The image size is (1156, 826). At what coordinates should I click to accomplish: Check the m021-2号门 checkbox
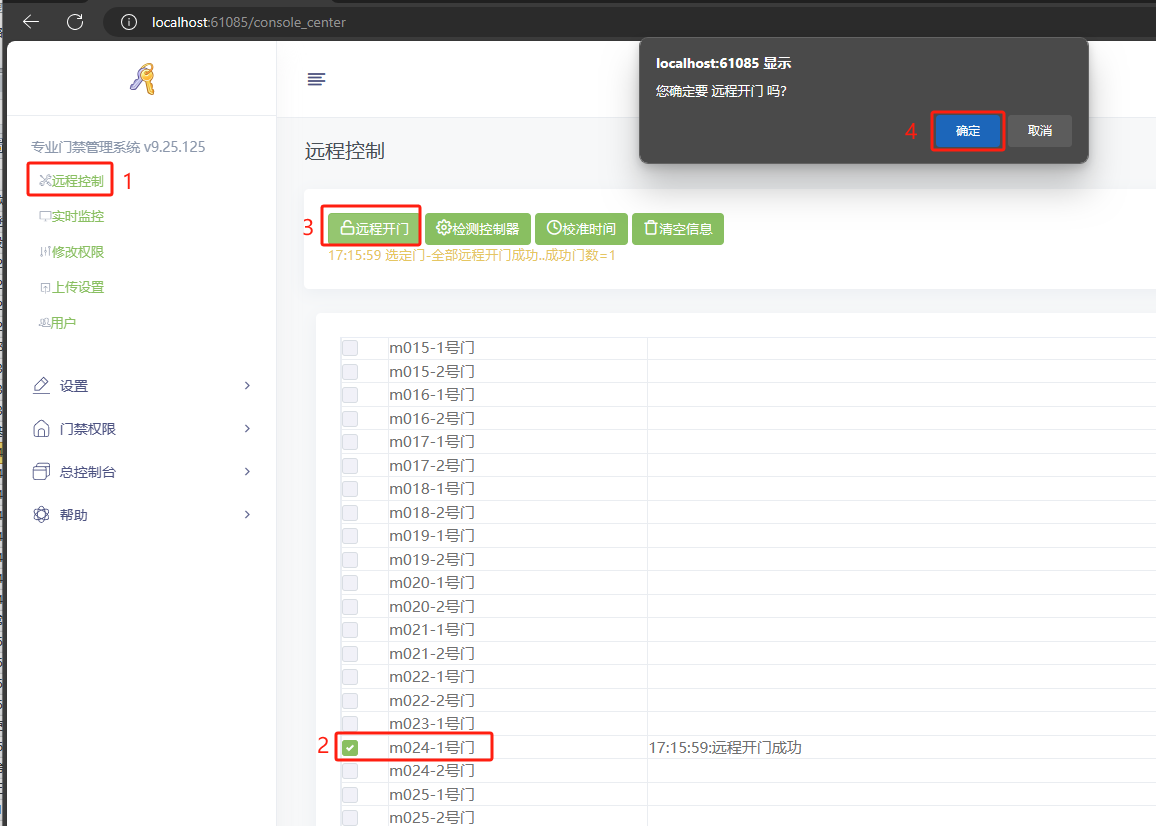[350, 654]
